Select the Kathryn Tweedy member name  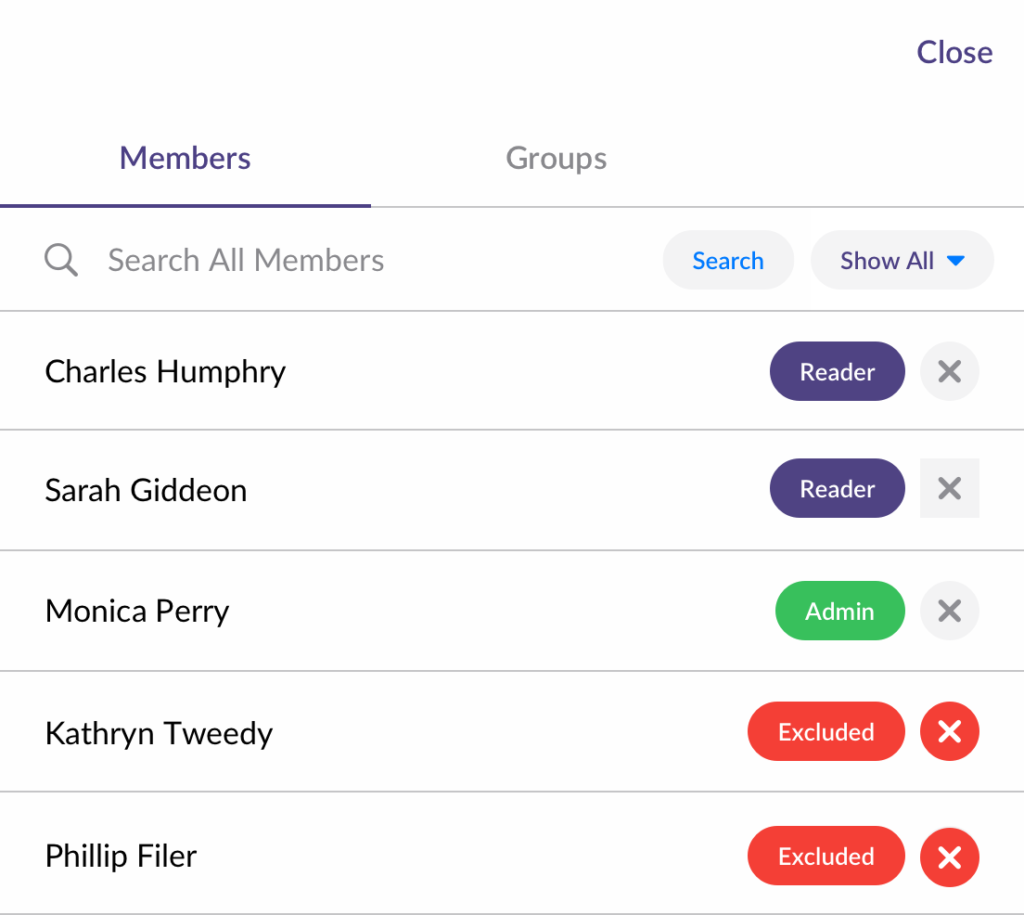(159, 733)
